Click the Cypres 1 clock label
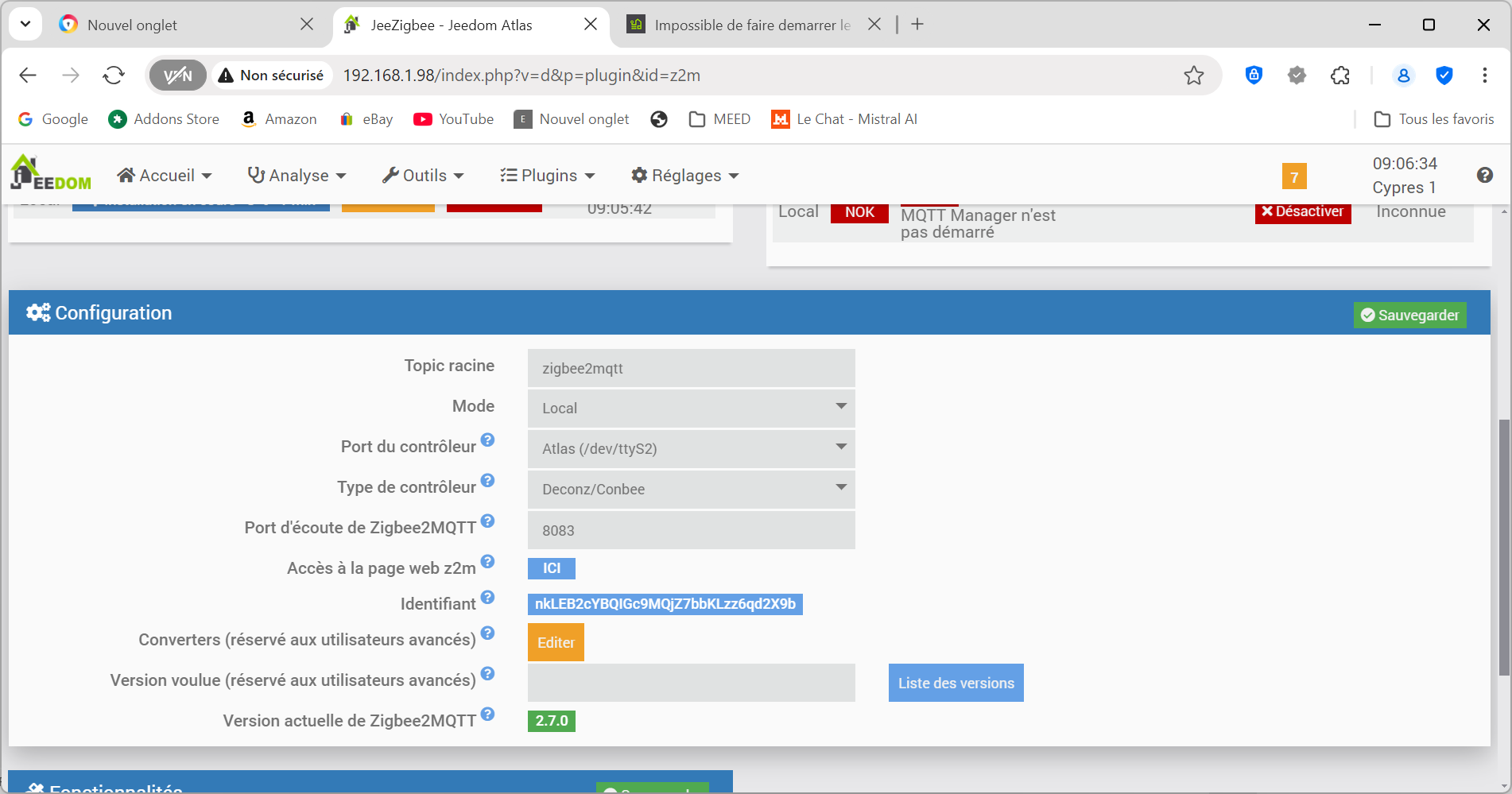The width and height of the screenshot is (1512, 794). click(x=1404, y=188)
